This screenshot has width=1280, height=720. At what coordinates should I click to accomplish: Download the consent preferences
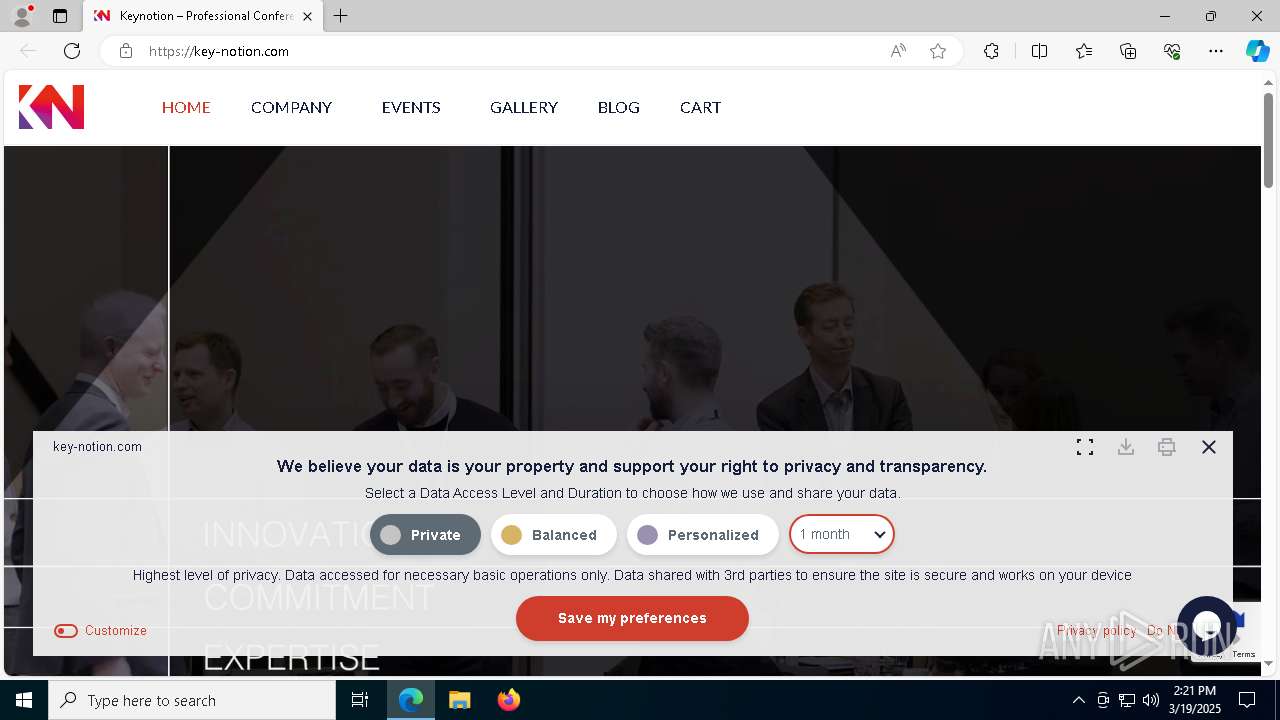pyautogui.click(x=1126, y=447)
